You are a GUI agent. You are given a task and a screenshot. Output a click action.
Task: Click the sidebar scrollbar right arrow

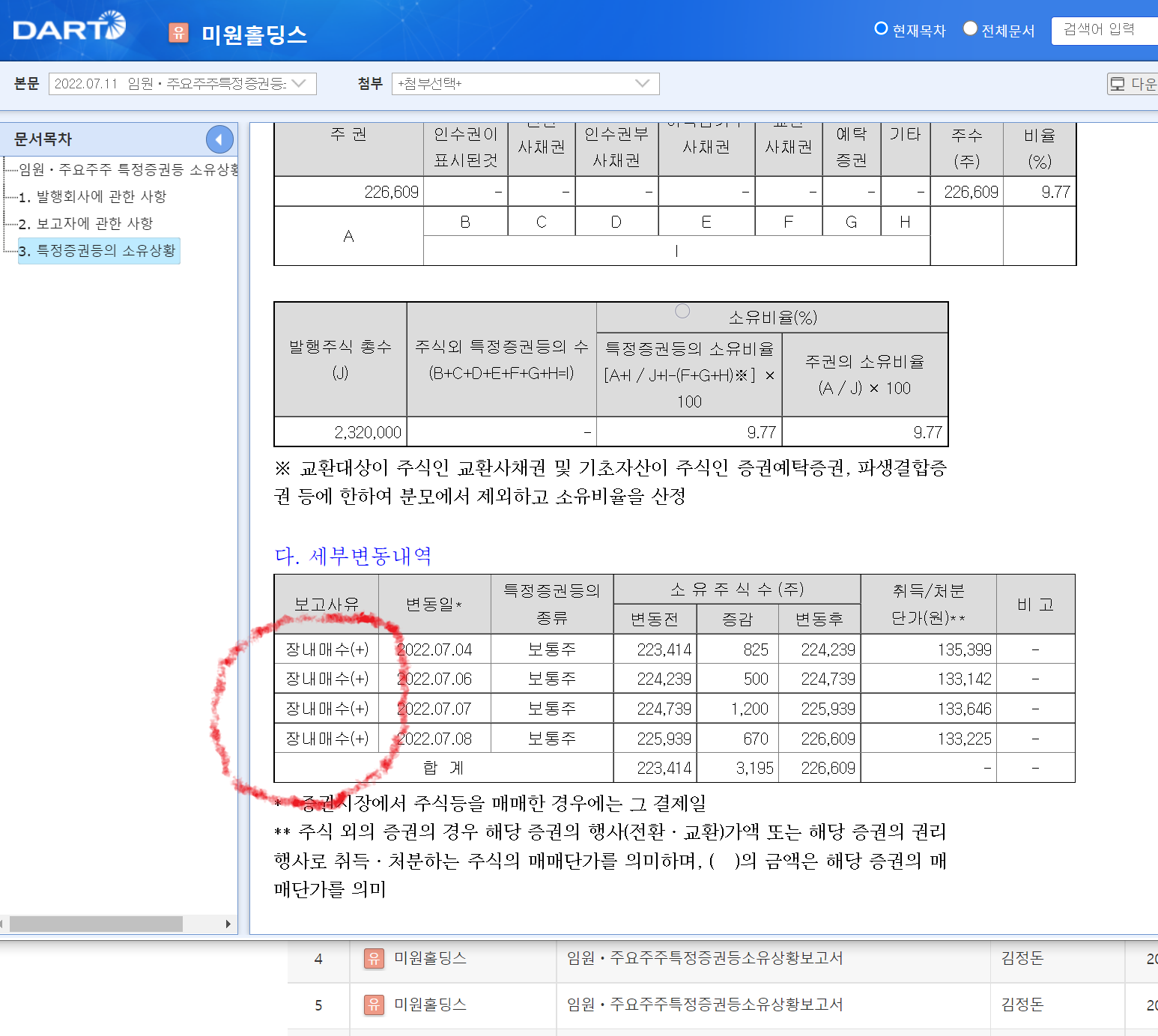[228, 924]
